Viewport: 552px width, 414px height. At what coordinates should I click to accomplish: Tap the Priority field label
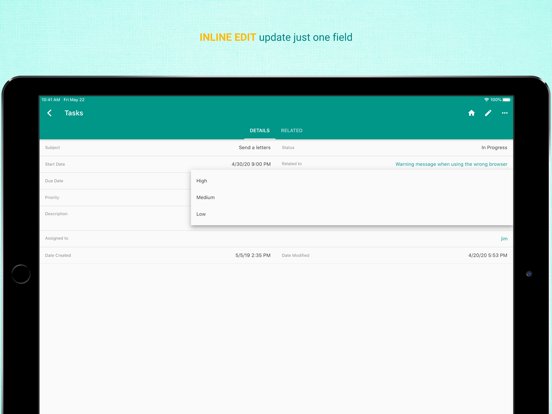(52, 197)
